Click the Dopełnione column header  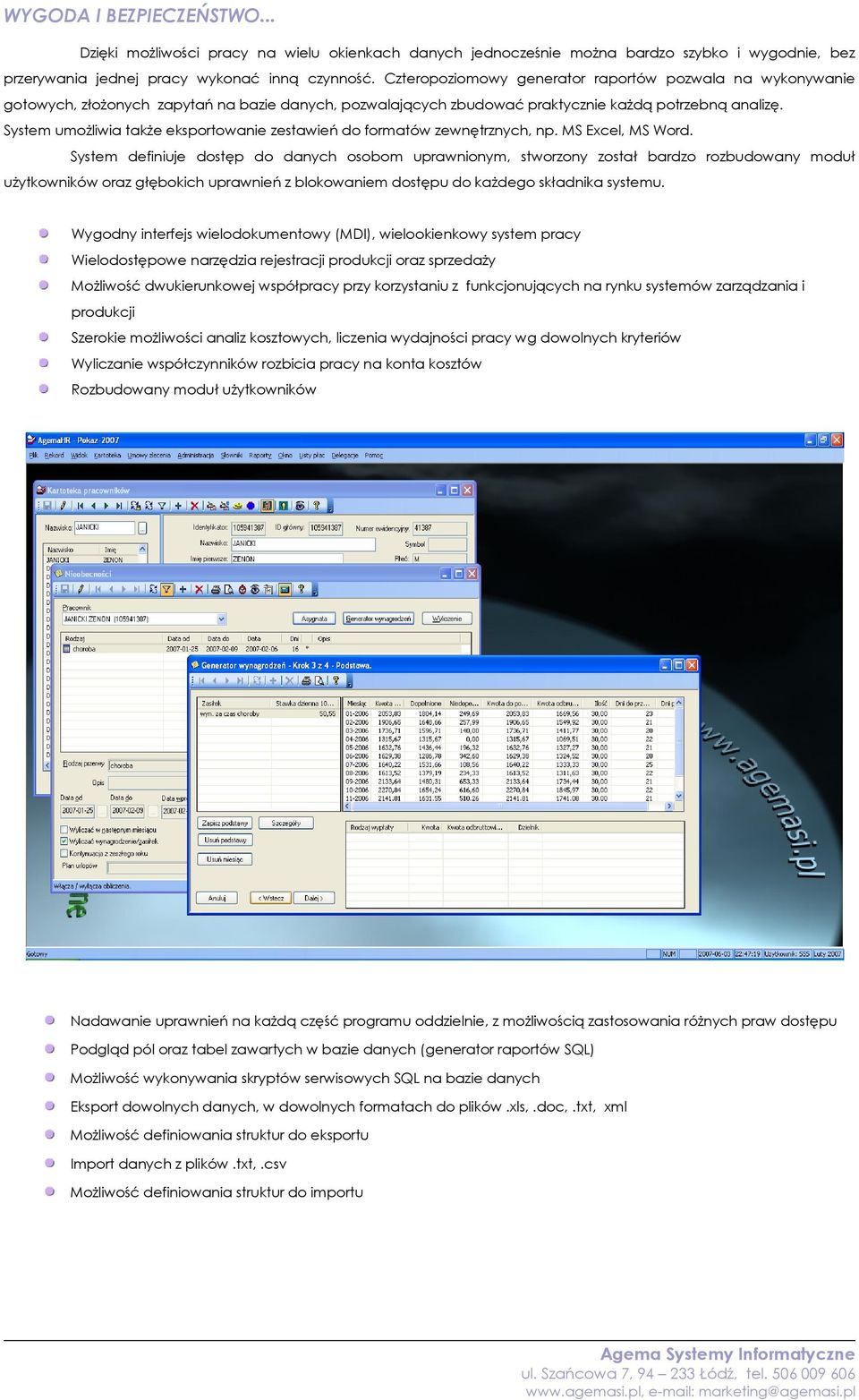426,704
